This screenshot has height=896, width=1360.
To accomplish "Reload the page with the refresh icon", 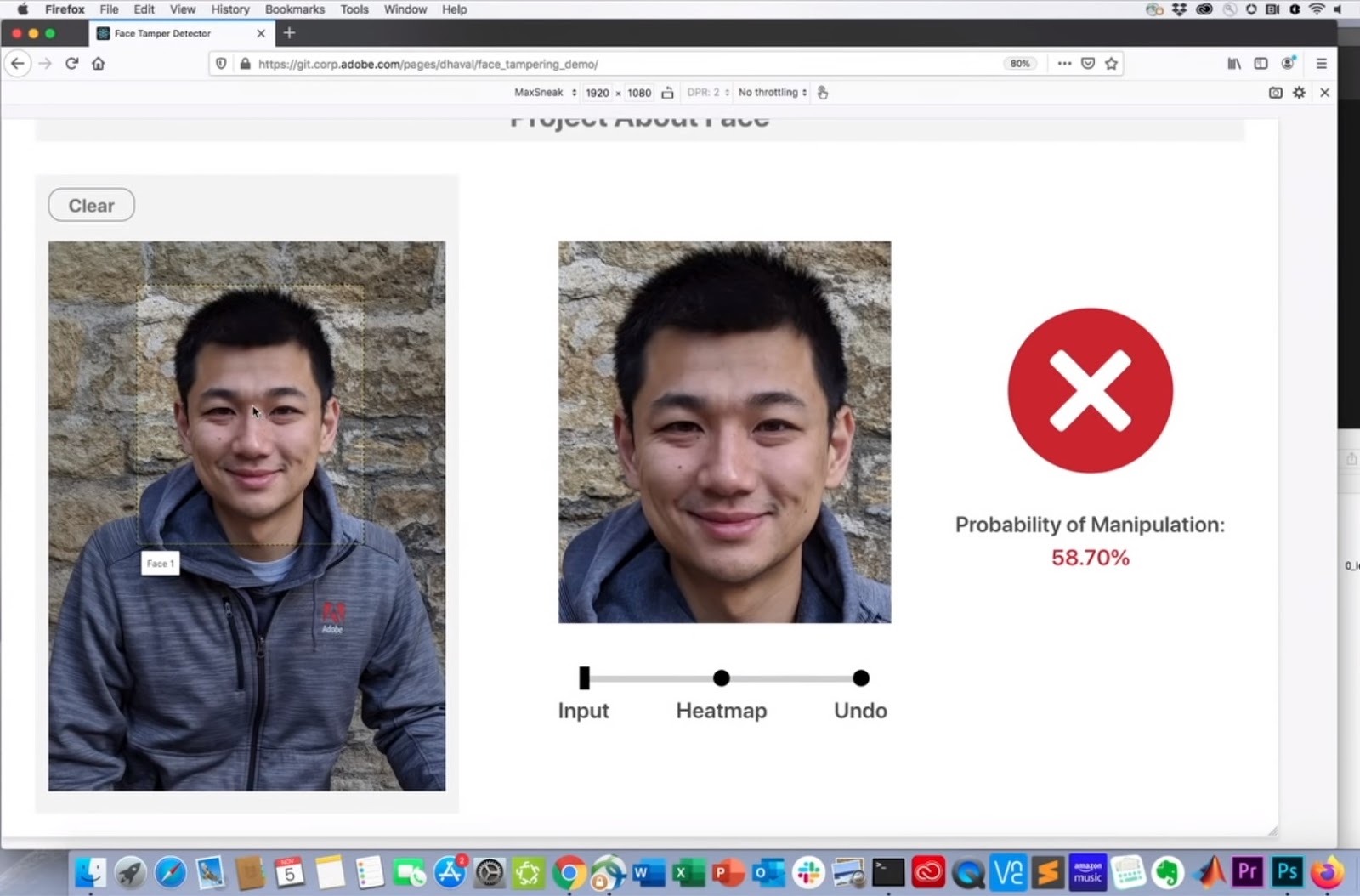I will 71,63.
